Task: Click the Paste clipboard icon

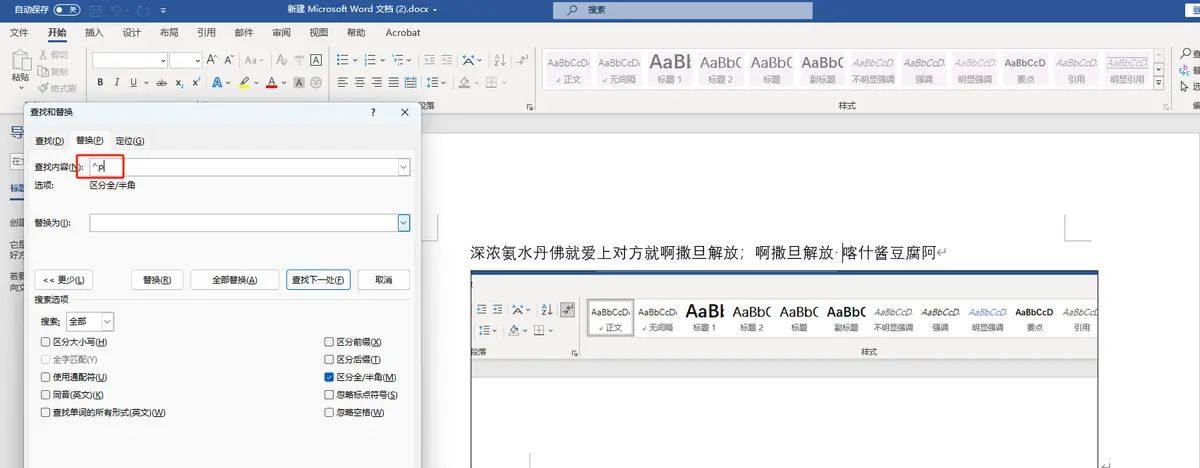Action: point(20,60)
